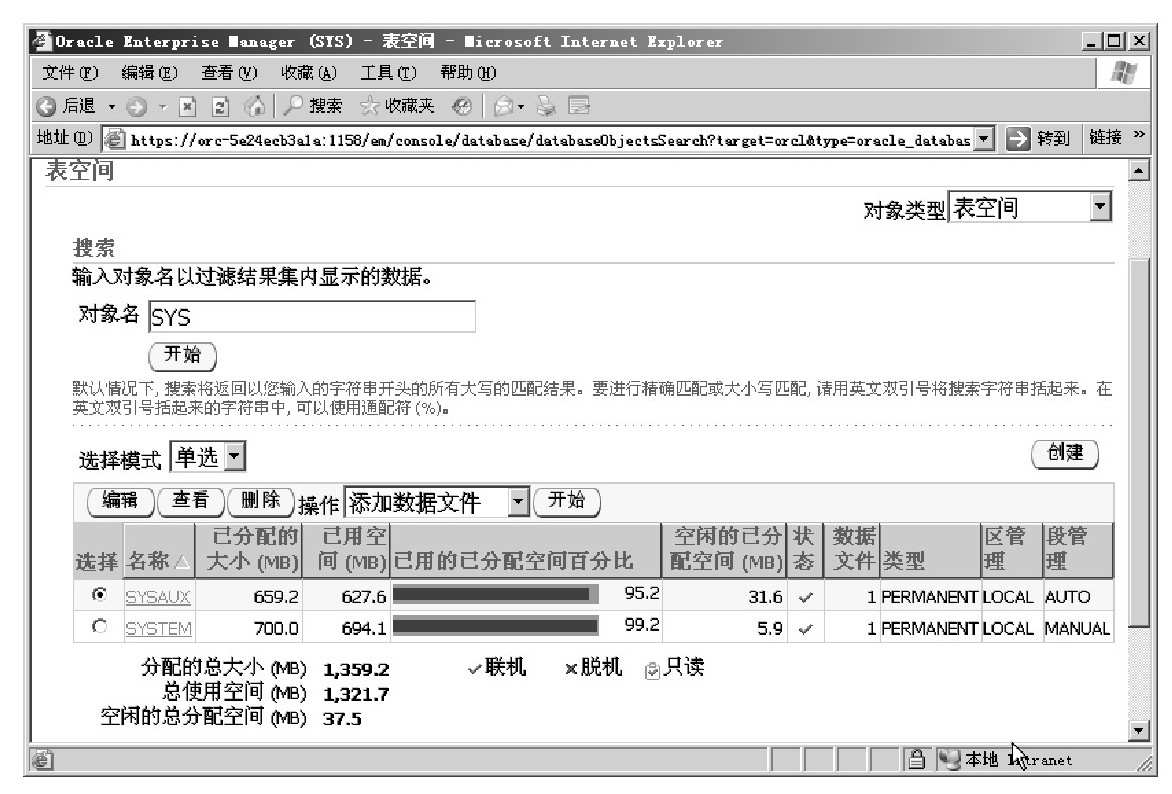Select the SYSTEM radio button
Image resolution: width=1172 pixels, height=794 pixels.
point(99,627)
